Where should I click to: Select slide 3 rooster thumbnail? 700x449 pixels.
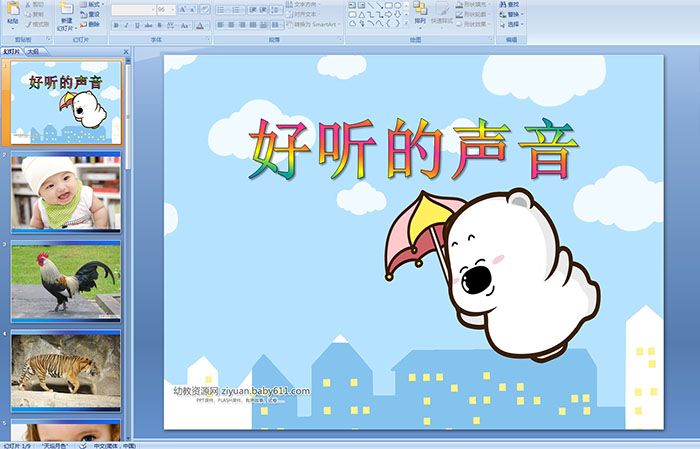(66, 282)
